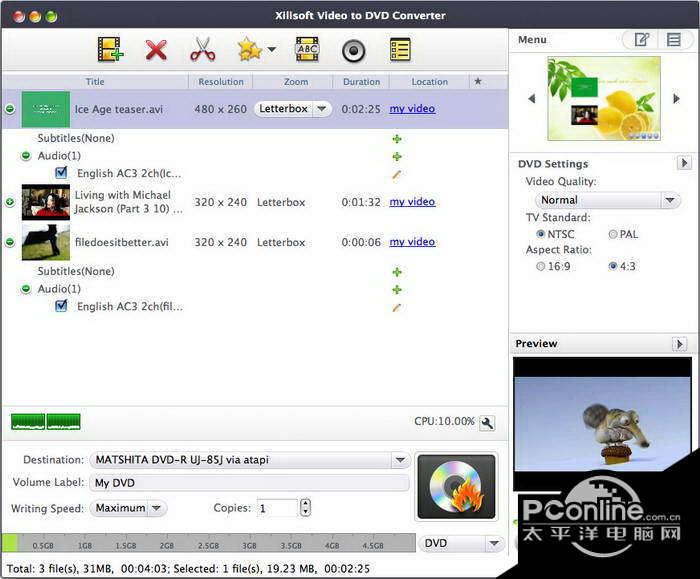Collapse Audio(1) under Ice Age teaser

coord(26,155)
